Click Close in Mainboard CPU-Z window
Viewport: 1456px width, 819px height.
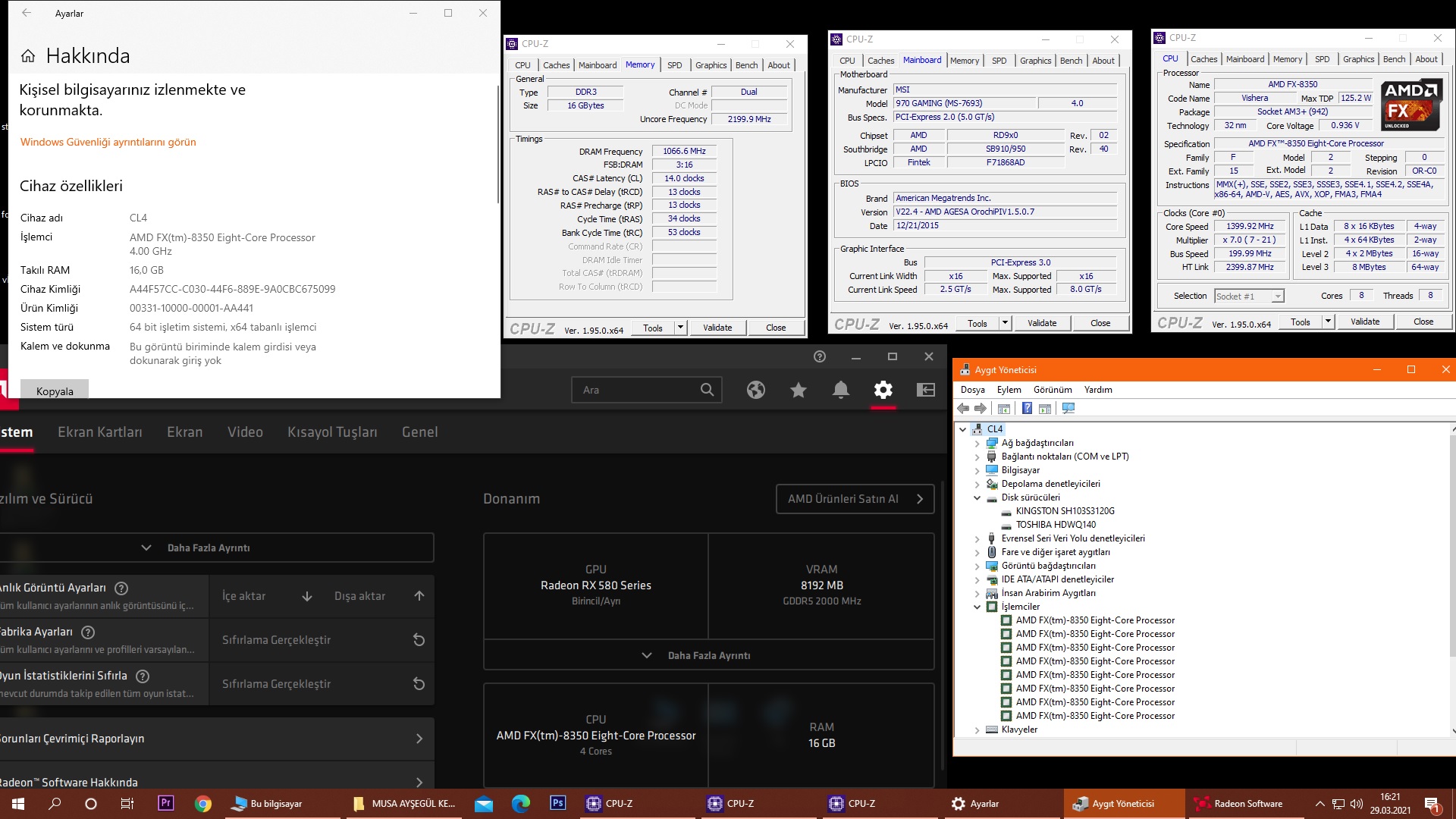[1100, 323]
